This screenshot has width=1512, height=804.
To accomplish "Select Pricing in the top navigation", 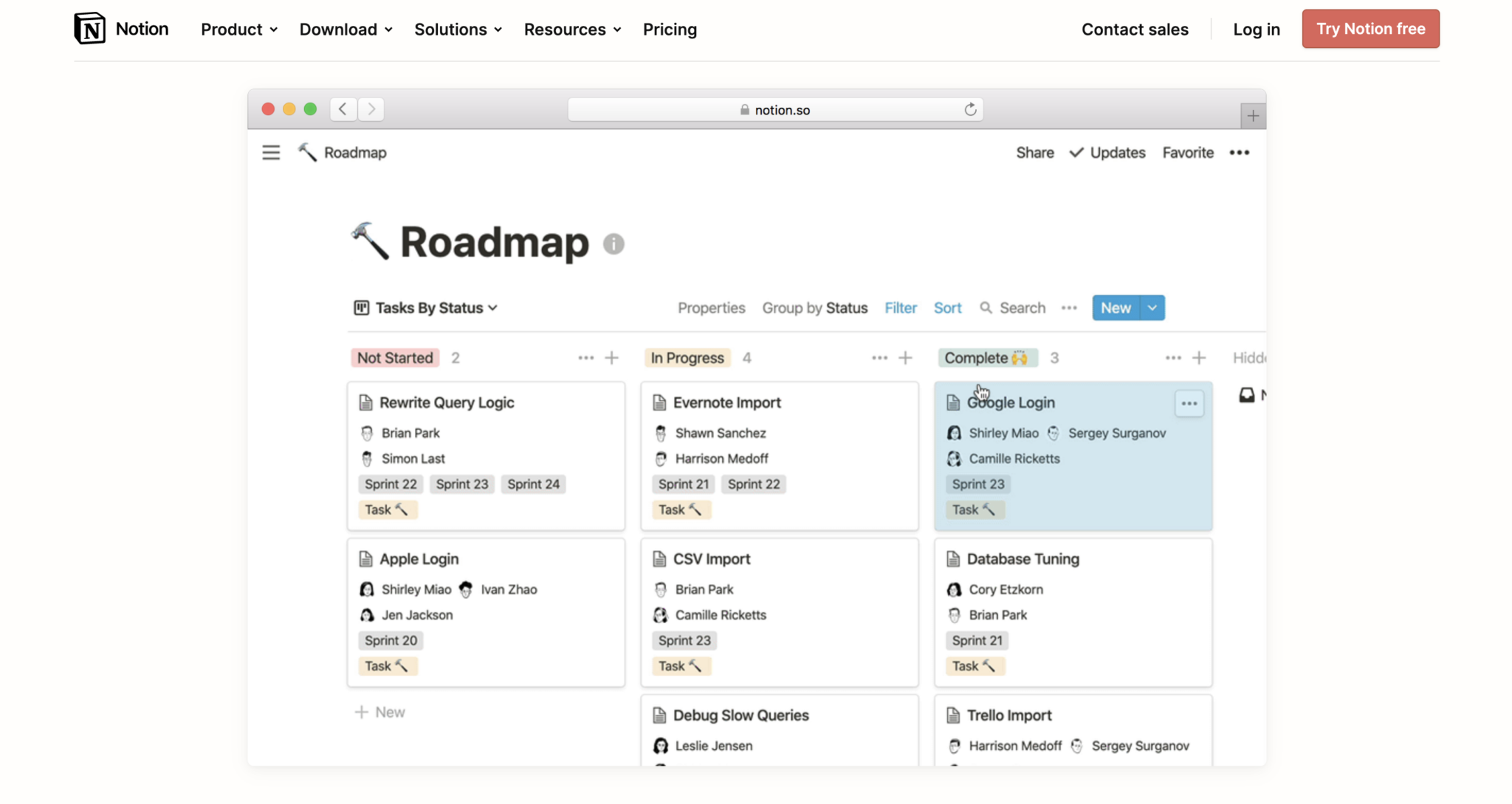I will click(669, 30).
